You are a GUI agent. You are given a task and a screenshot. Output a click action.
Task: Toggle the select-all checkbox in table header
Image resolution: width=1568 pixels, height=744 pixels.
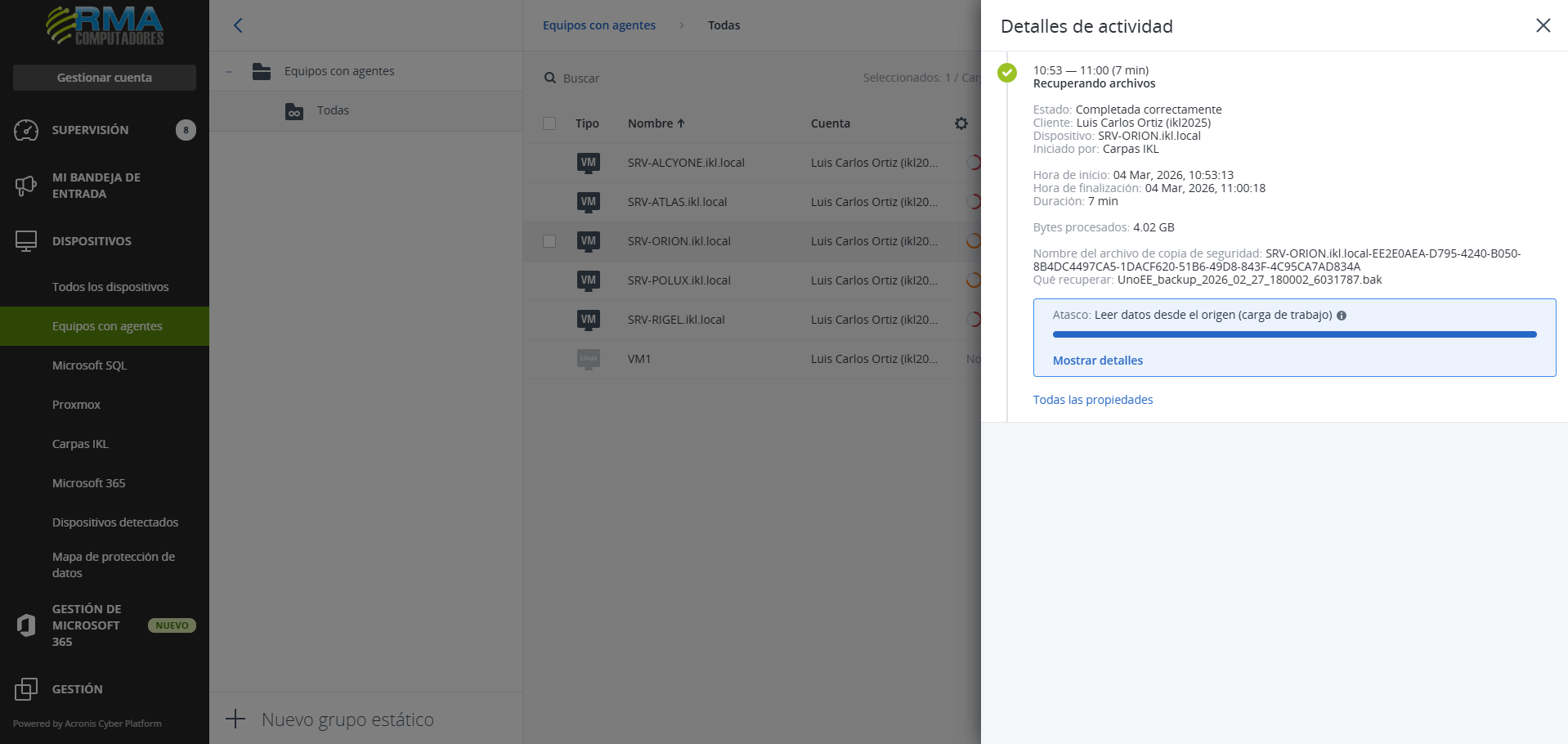tap(549, 123)
